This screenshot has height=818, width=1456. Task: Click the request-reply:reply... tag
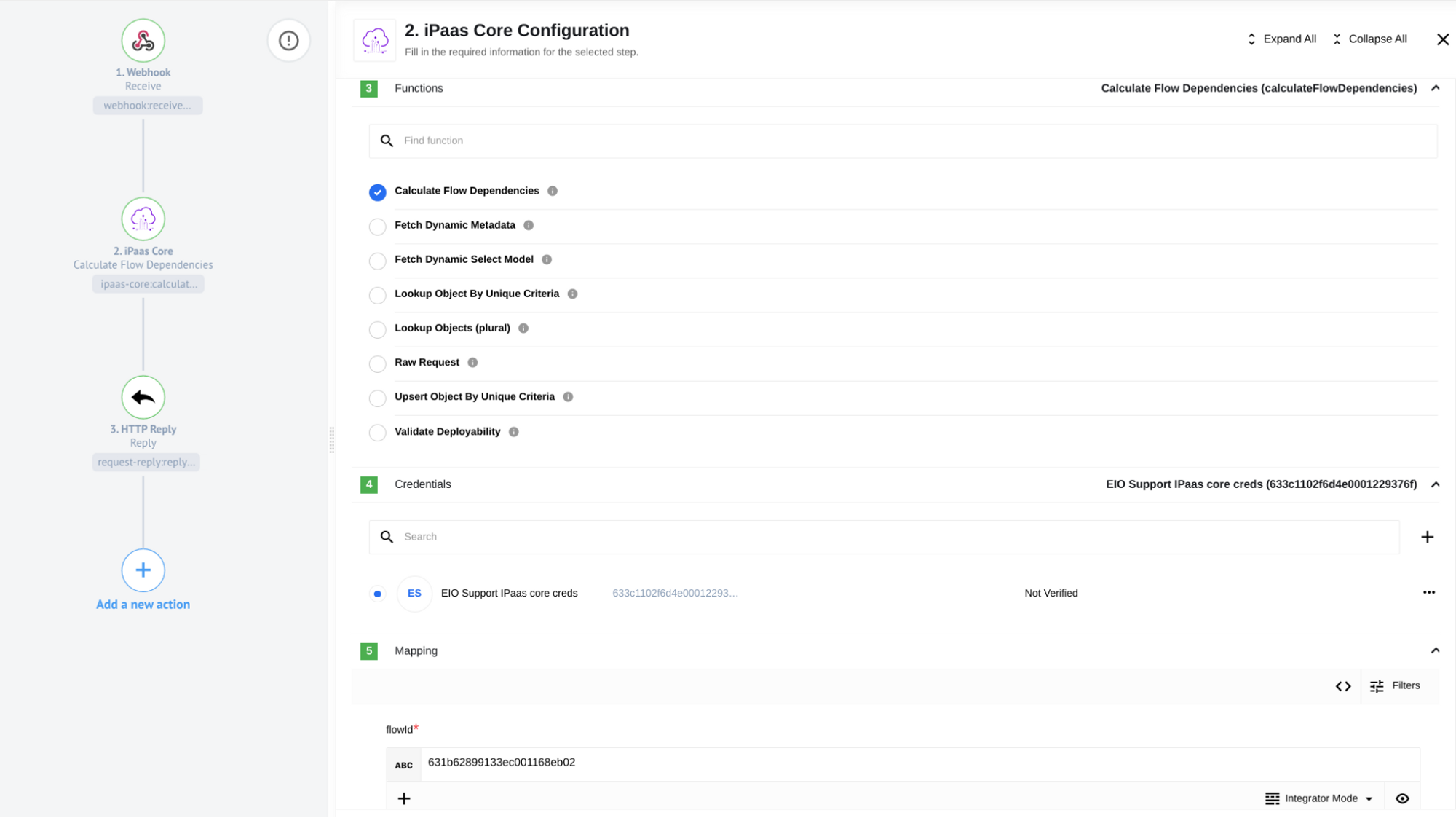146,463
